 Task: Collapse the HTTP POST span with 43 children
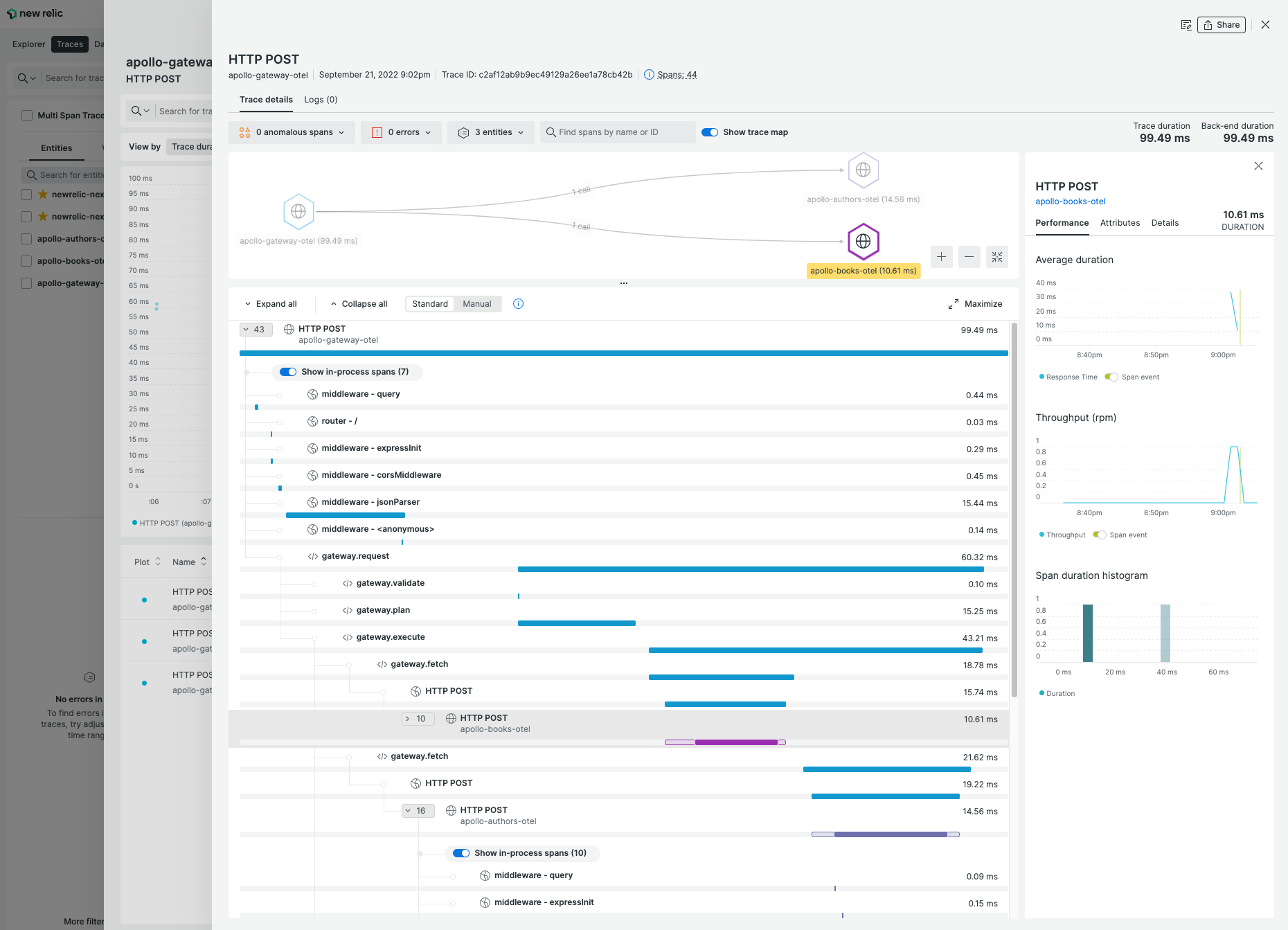pos(256,329)
